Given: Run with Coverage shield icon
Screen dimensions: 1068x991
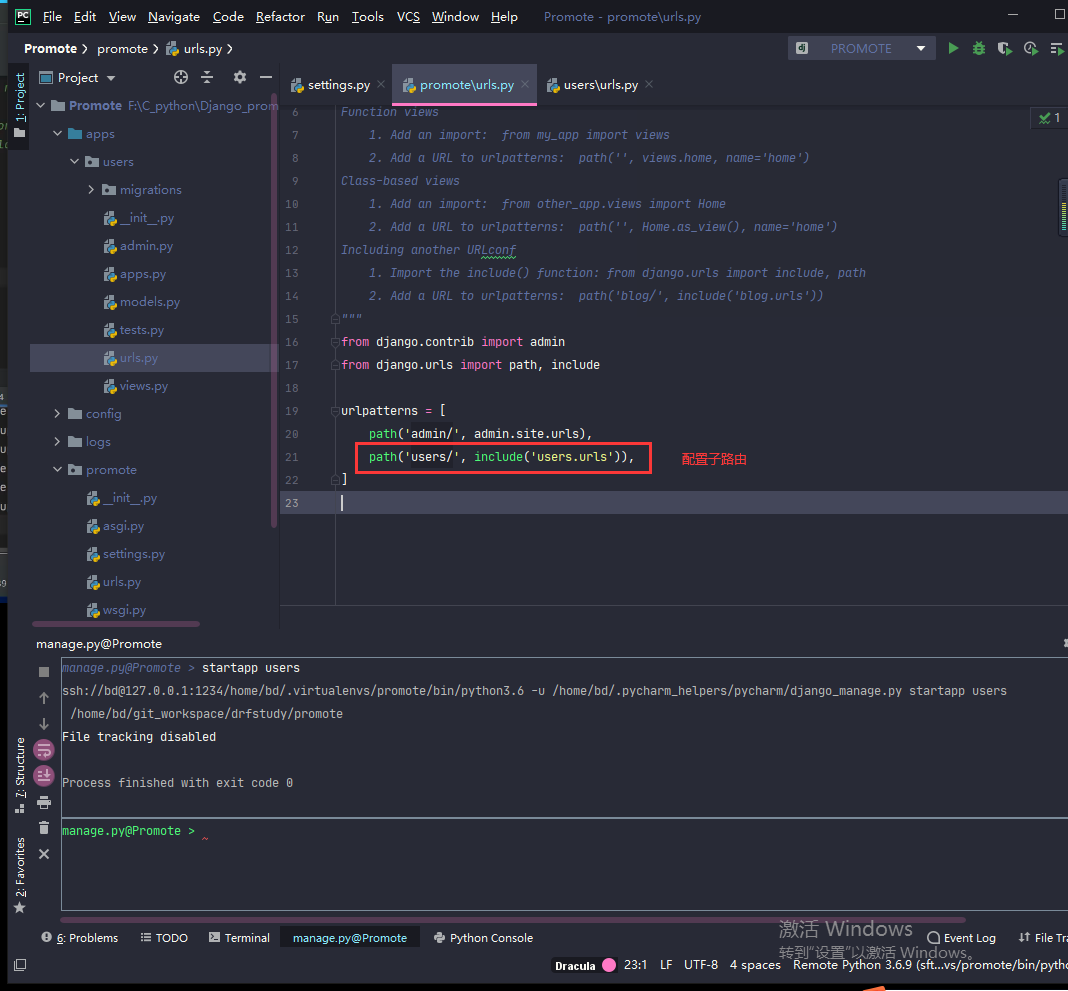Looking at the screenshot, I should [1005, 48].
